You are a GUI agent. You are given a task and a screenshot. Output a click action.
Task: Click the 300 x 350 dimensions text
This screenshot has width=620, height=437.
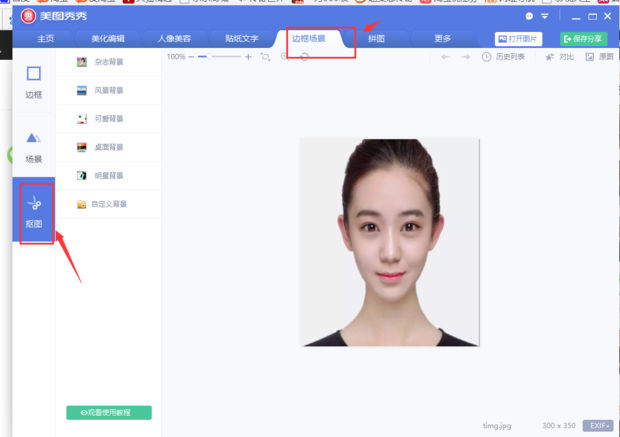click(559, 426)
